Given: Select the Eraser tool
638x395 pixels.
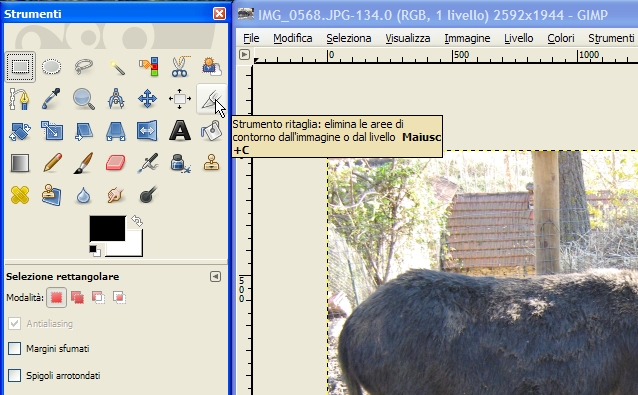Looking at the screenshot, I should tap(116, 163).
